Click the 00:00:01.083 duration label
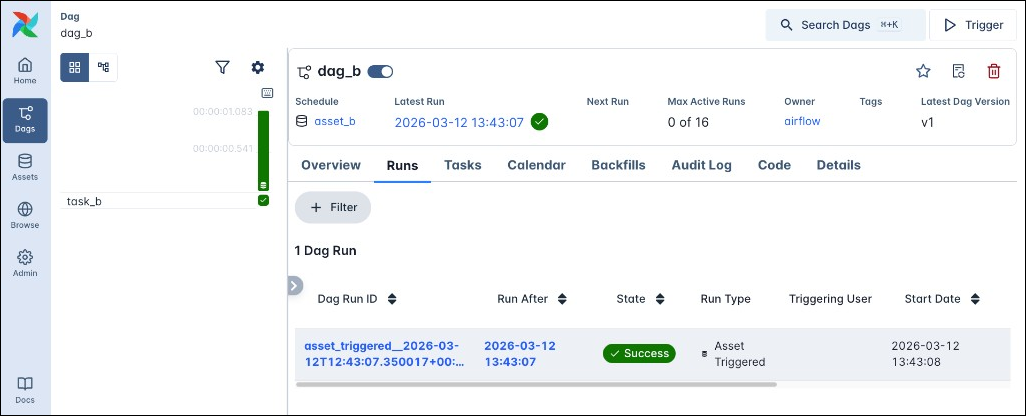1026x416 pixels. click(x=222, y=112)
